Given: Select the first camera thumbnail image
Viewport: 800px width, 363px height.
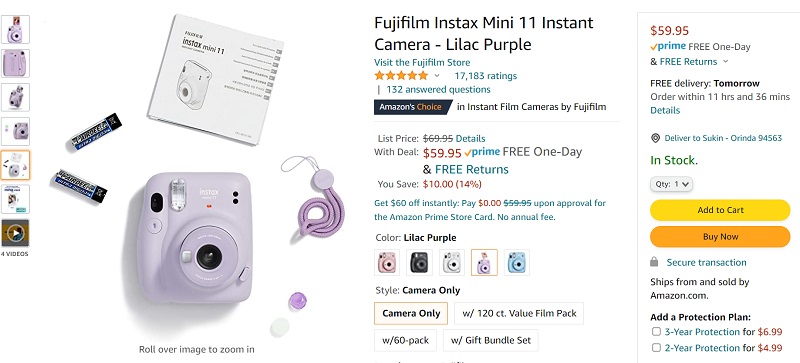Looking at the screenshot, I should pyautogui.click(x=15, y=30).
